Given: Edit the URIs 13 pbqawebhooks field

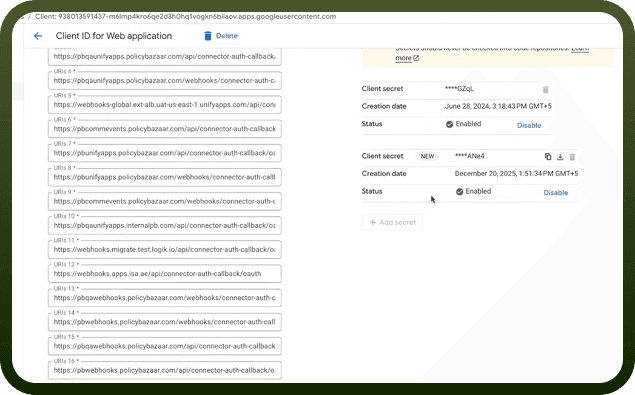Looking at the screenshot, I should click(x=164, y=298).
